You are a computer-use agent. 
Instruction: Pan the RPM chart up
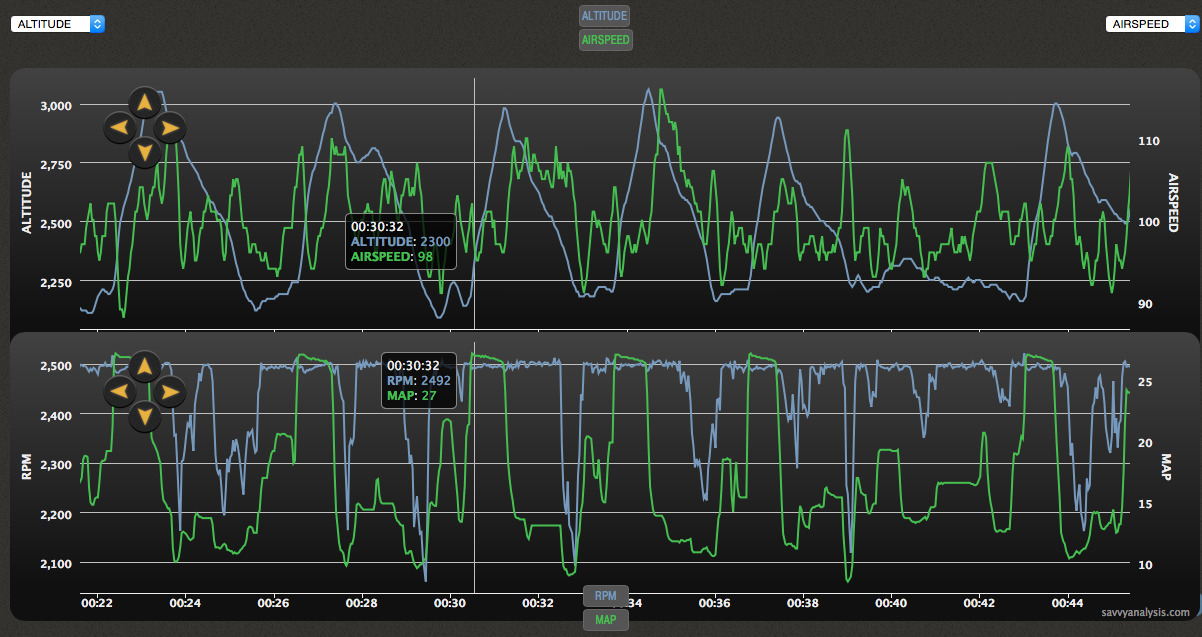[144, 366]
